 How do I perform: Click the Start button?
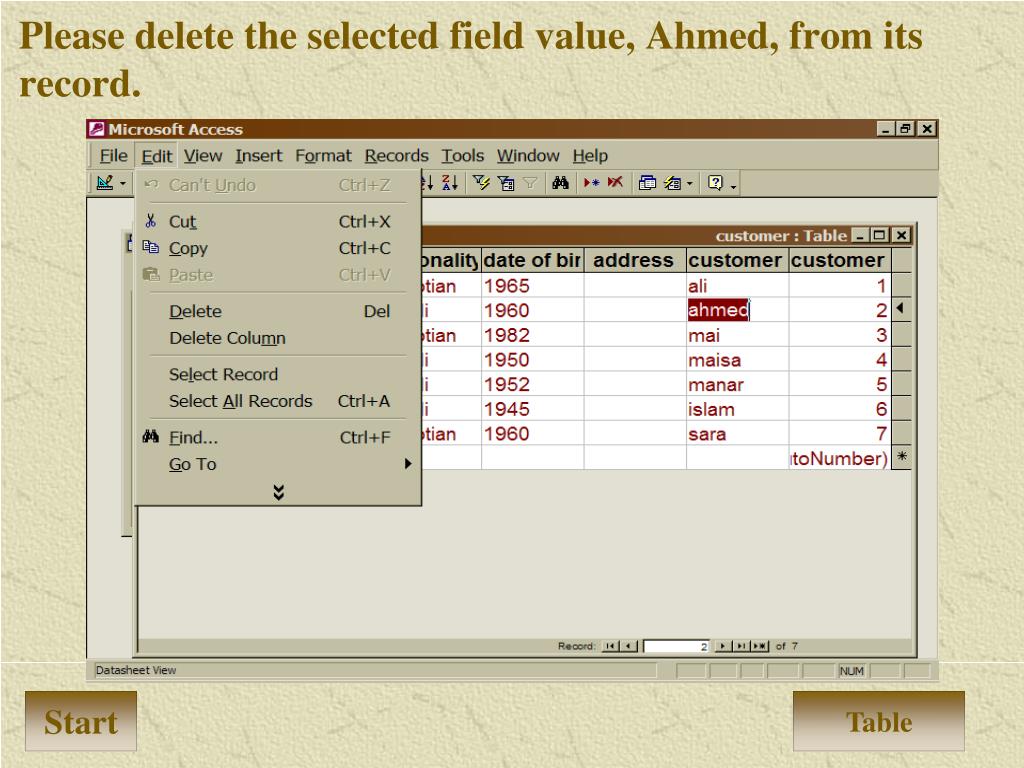point(81,722)
